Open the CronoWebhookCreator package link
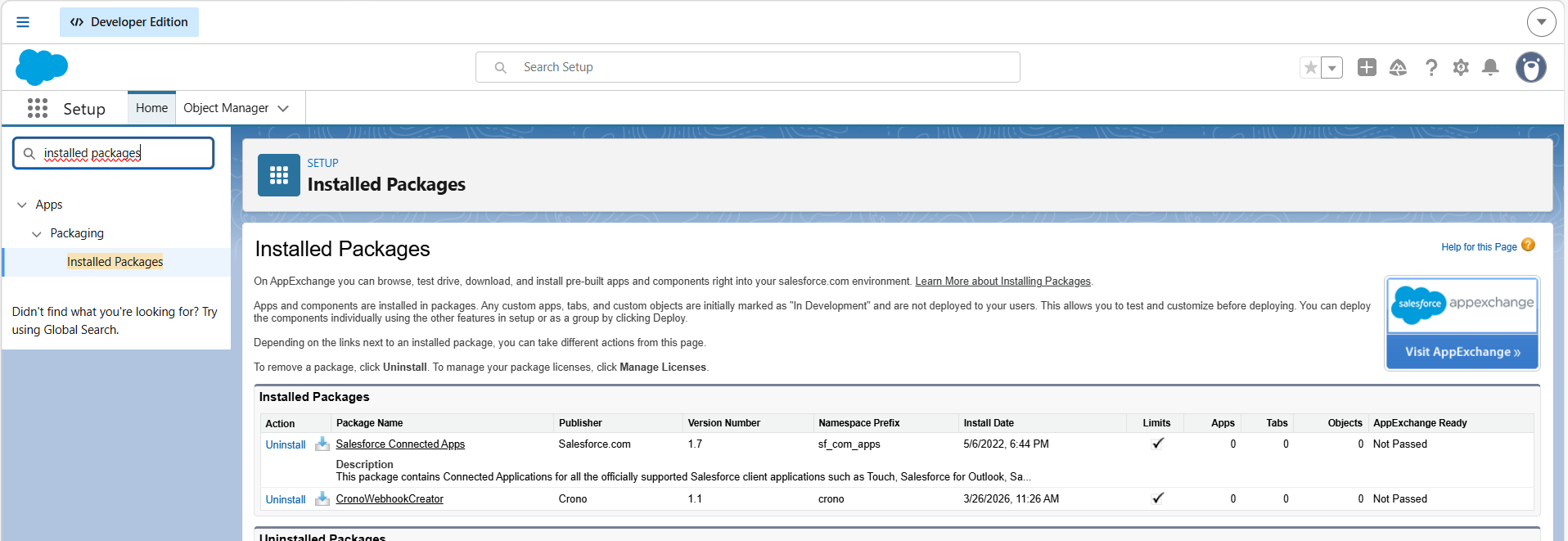Viewport: 1568px width, 541px height. (x=390, y=499)
